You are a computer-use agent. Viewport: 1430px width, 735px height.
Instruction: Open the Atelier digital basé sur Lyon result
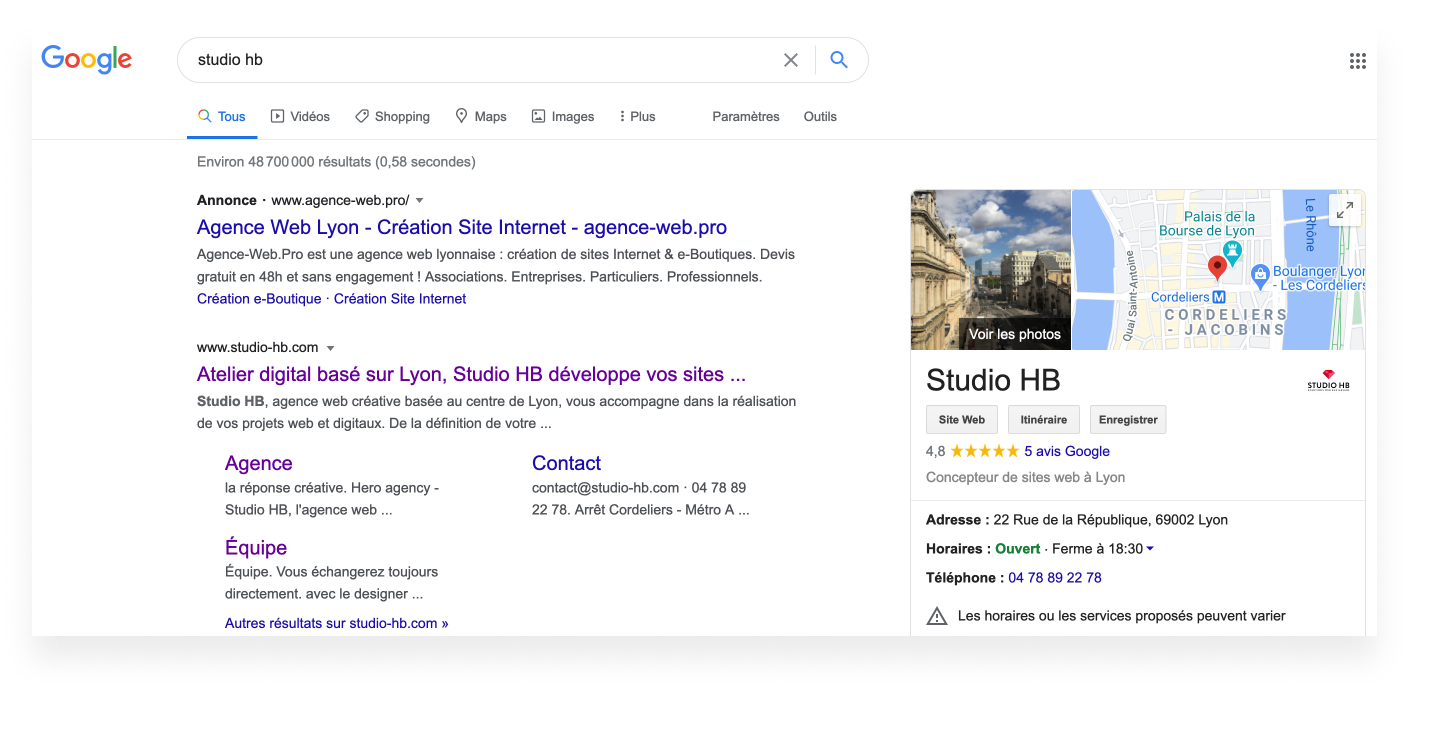(471, 375)
